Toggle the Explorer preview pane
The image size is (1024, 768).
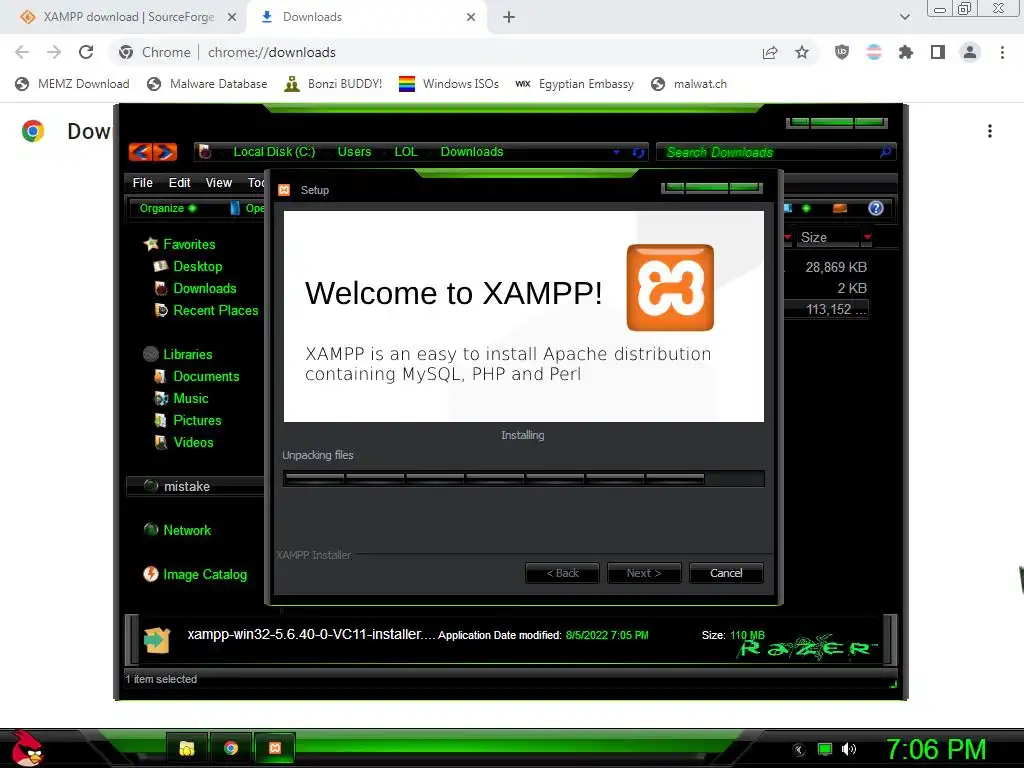(x=839, y=208)
